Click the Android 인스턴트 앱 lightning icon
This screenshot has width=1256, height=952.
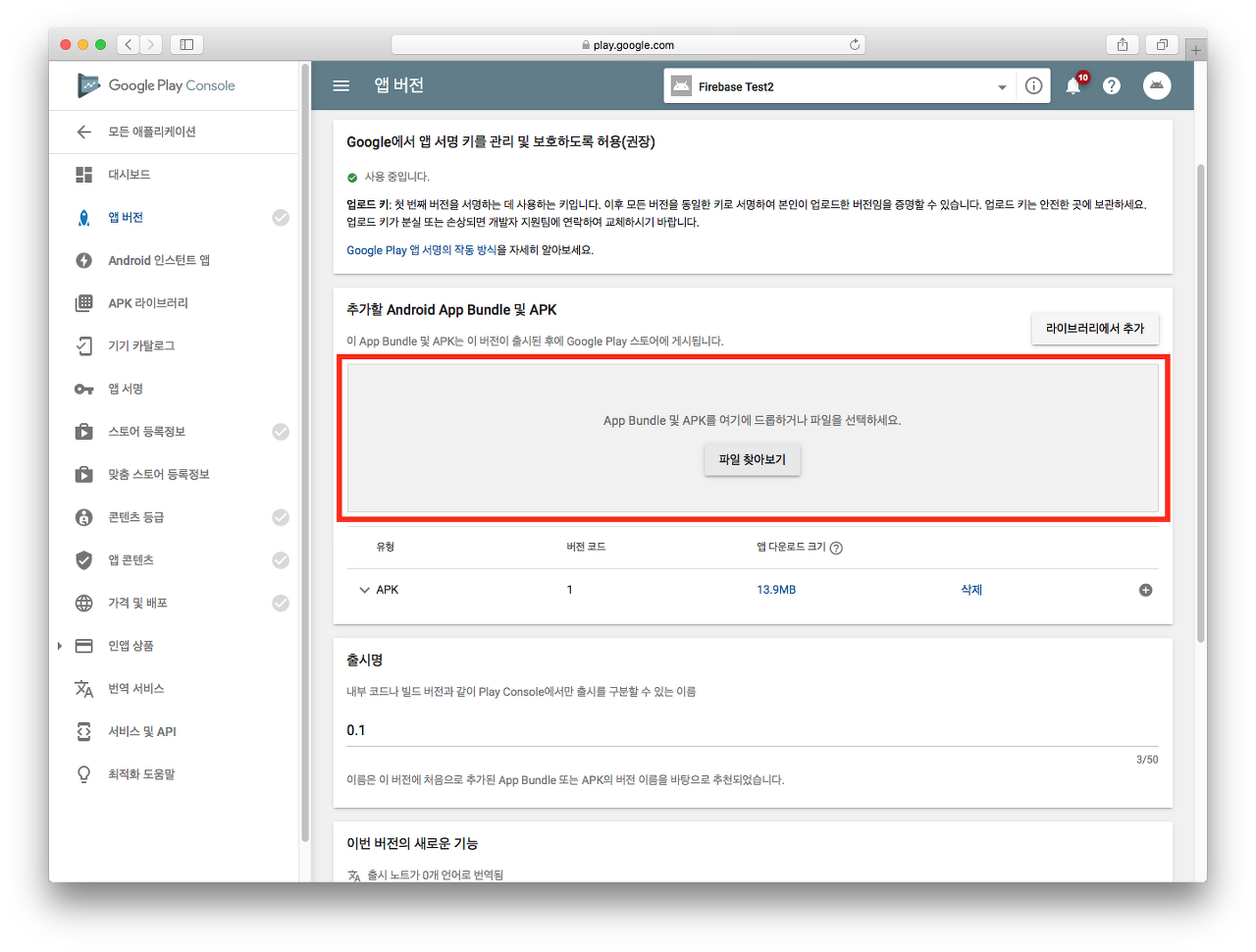tap(84, 260)
